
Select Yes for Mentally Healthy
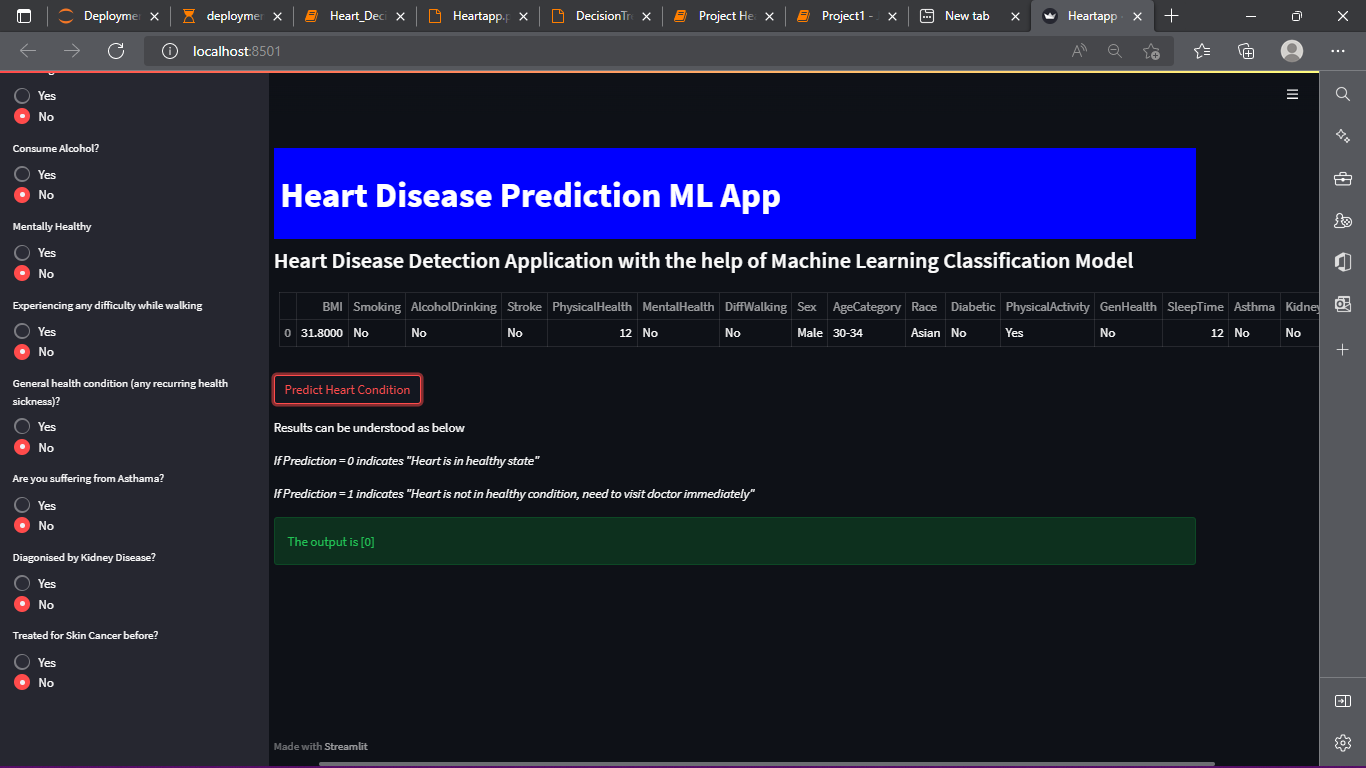22,253
